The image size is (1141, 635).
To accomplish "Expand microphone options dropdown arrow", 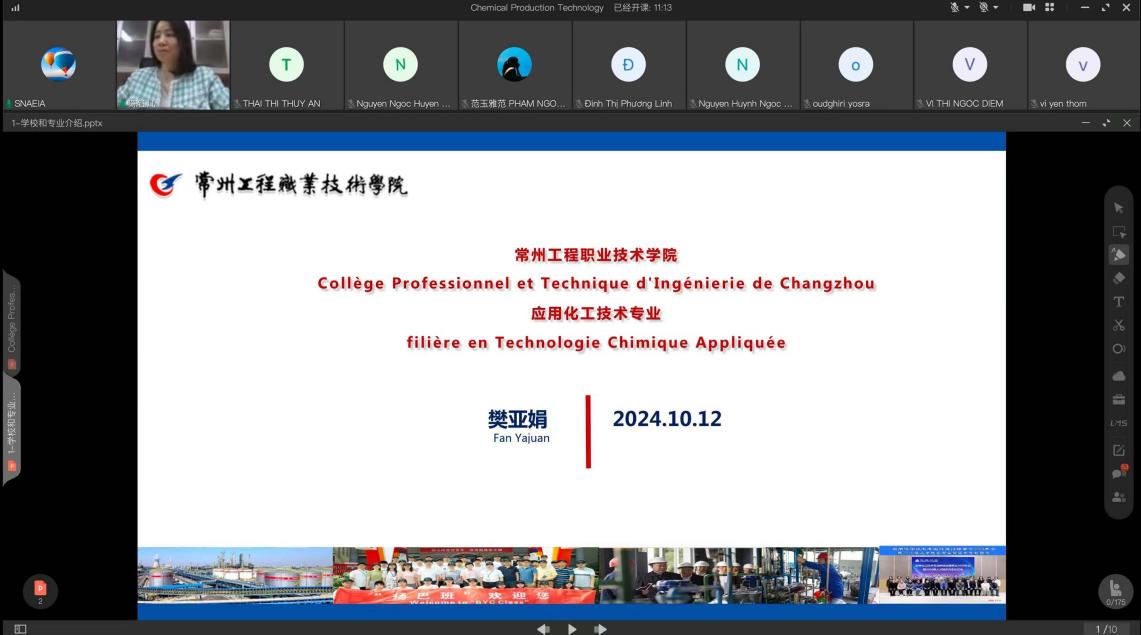I will (966, 8).
